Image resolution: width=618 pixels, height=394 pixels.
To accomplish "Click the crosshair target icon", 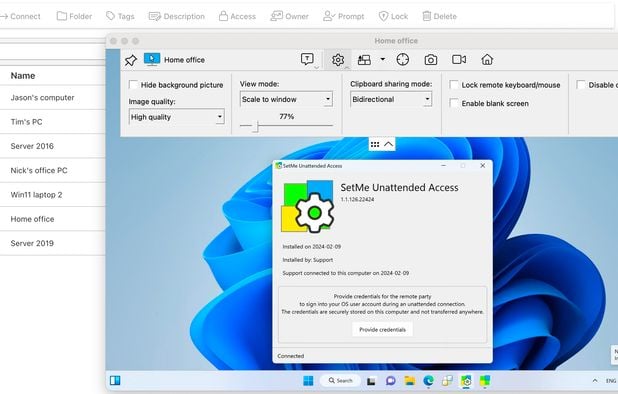I will click(x=402, y=59).
